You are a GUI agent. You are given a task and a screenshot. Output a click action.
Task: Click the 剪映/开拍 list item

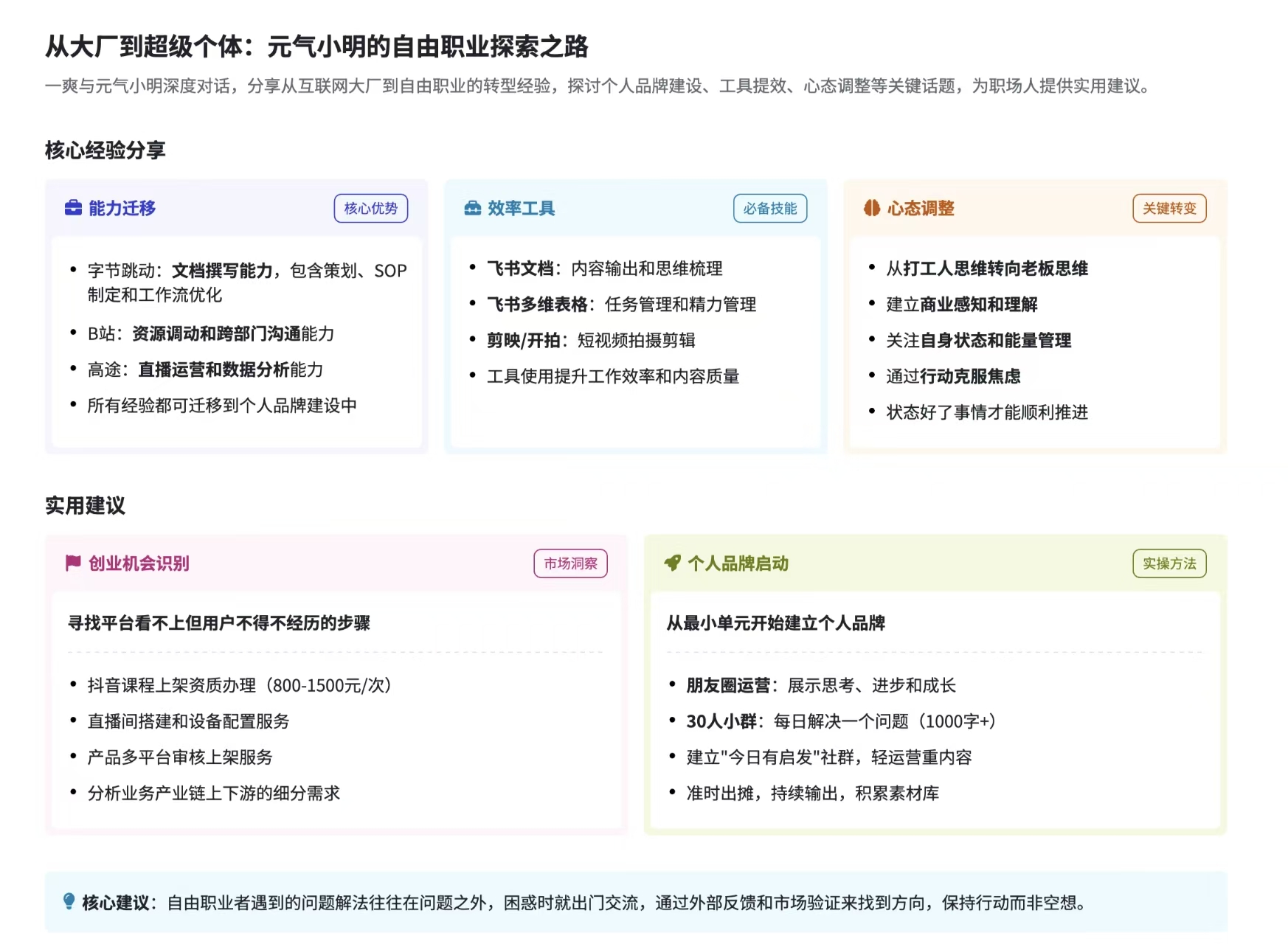(590, 340)
